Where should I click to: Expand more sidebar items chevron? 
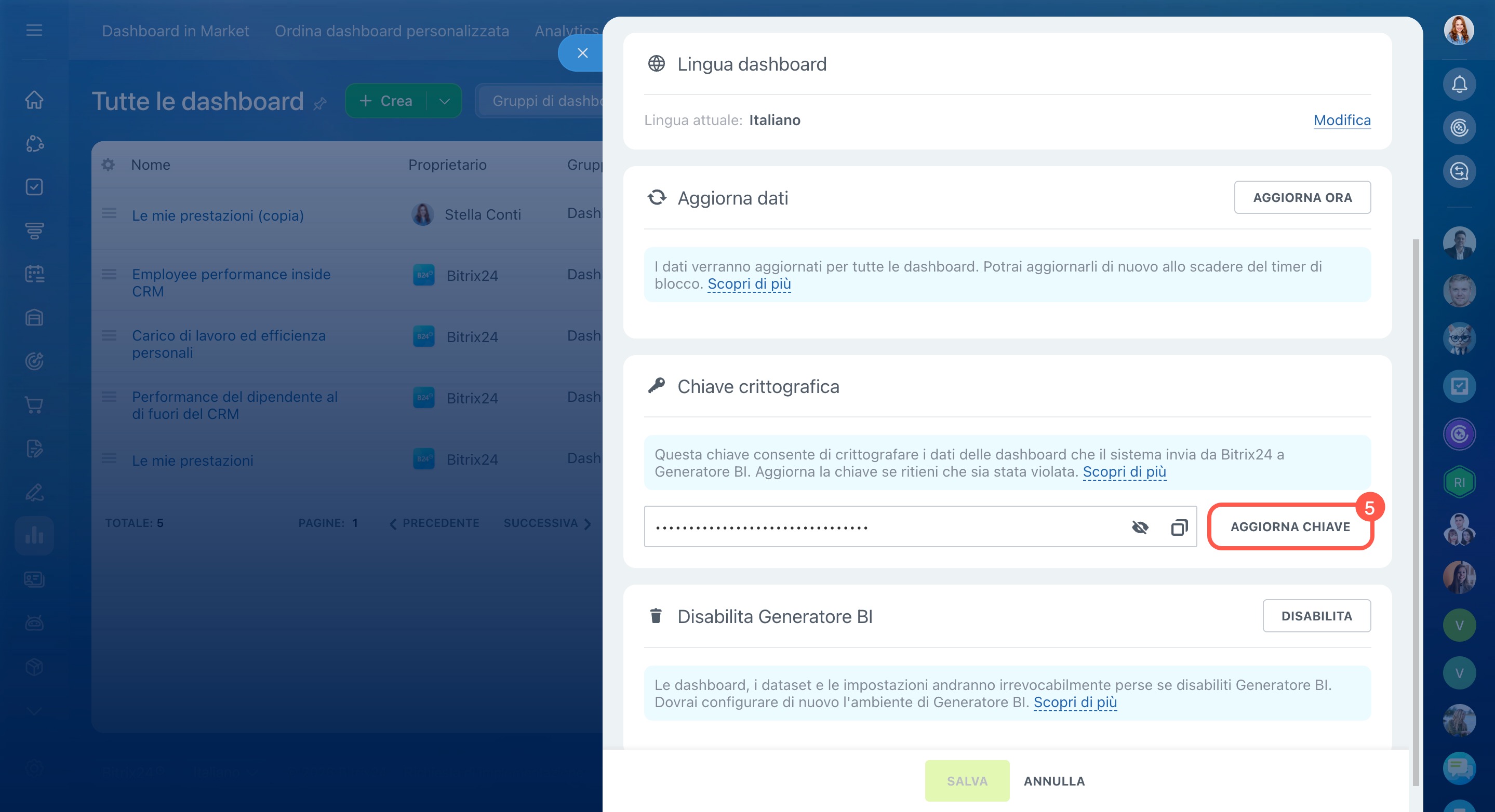click(34, 711)
